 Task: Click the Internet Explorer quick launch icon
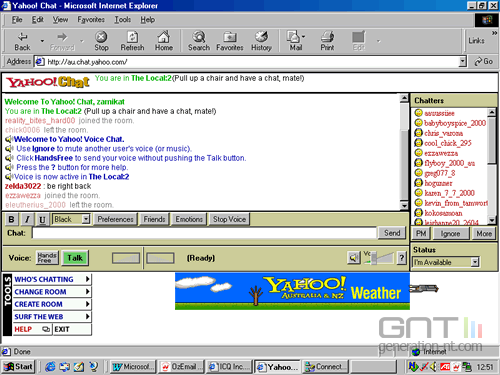point(50,367)
